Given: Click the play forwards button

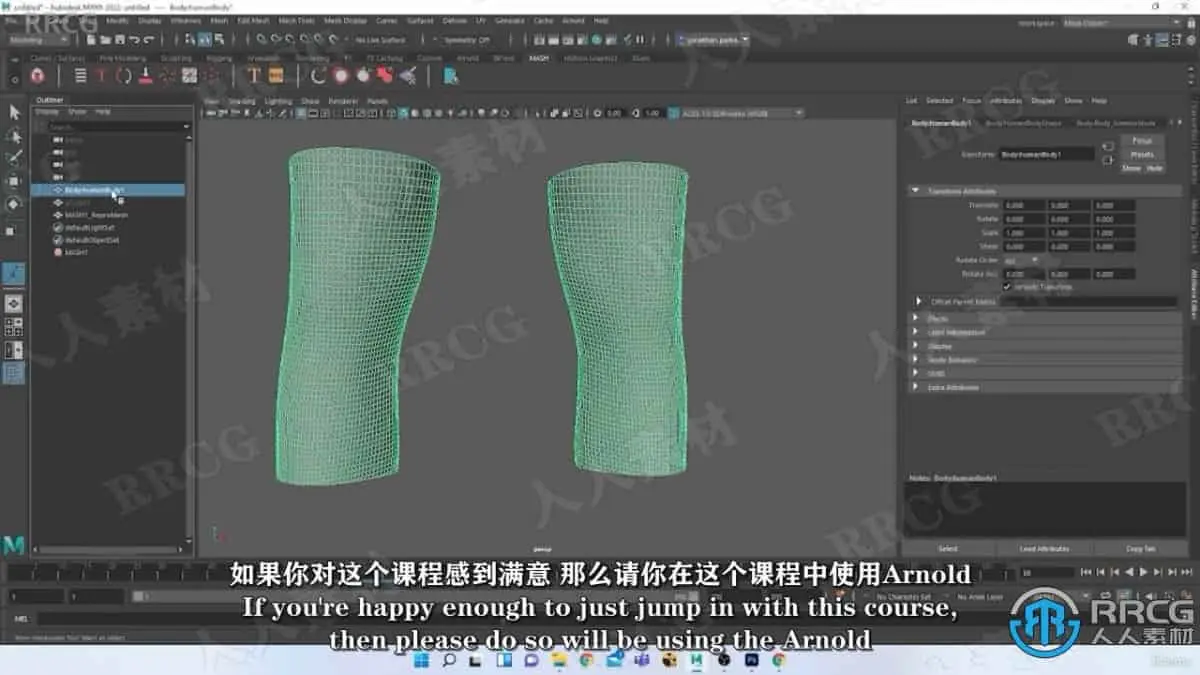Looking at the screenshot, I should click(1144, 571).
